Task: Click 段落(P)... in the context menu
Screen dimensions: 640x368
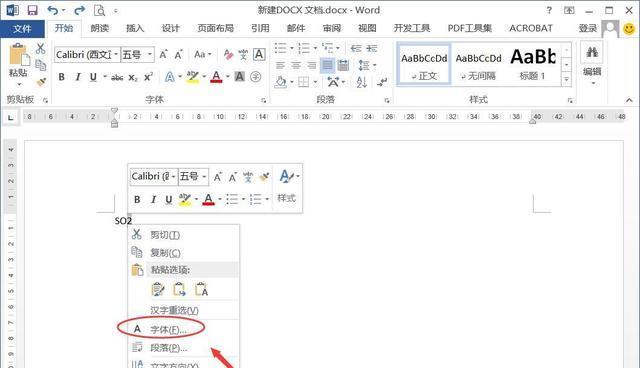Action: coord(169,348)
